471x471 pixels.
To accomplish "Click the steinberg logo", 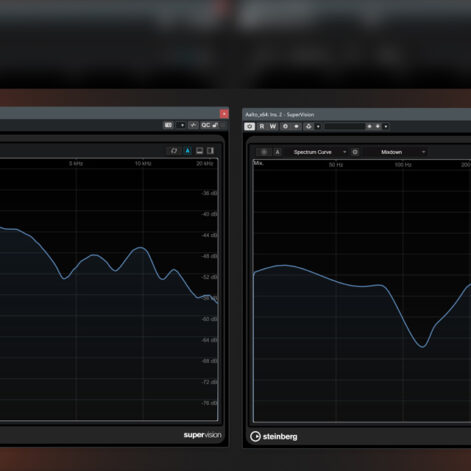I will coord(274,436).
